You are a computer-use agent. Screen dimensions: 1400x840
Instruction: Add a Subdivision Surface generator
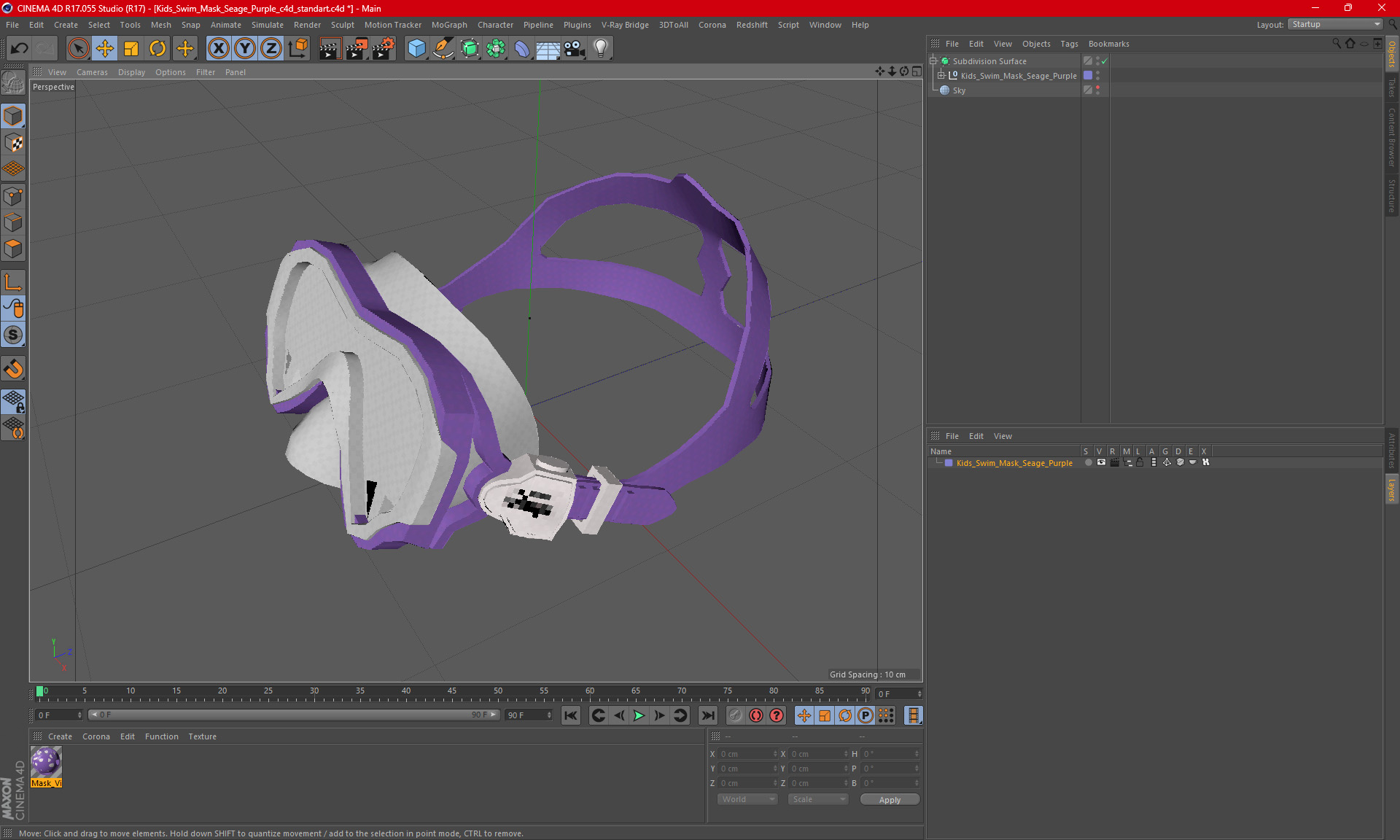pyautogui.click(x=470, y=48)
